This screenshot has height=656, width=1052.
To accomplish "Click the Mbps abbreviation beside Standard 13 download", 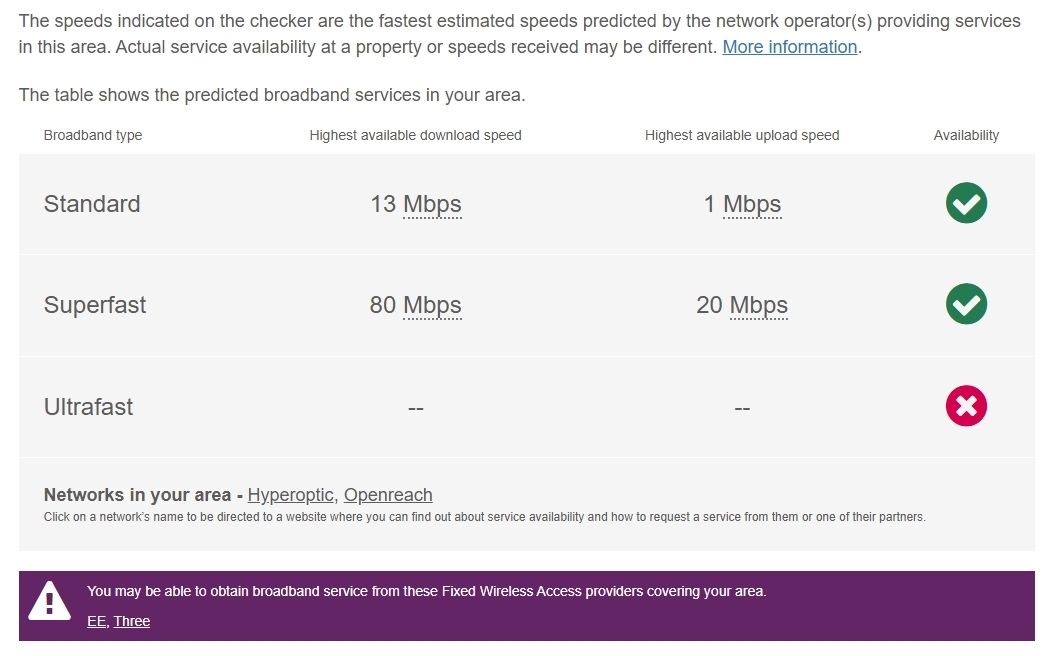I will (432, 204).
